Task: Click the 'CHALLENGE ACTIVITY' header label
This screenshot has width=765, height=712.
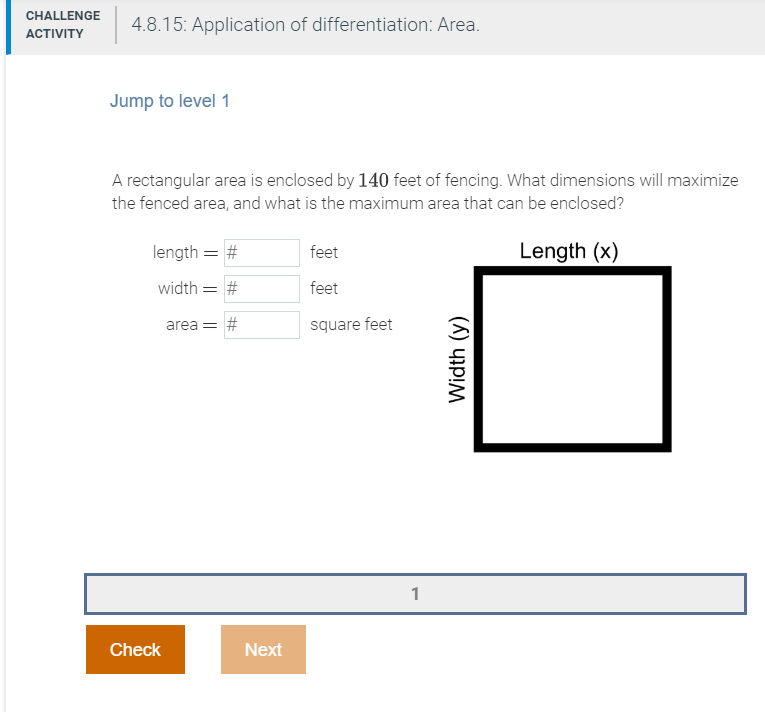Action: (x=63, y=25)
